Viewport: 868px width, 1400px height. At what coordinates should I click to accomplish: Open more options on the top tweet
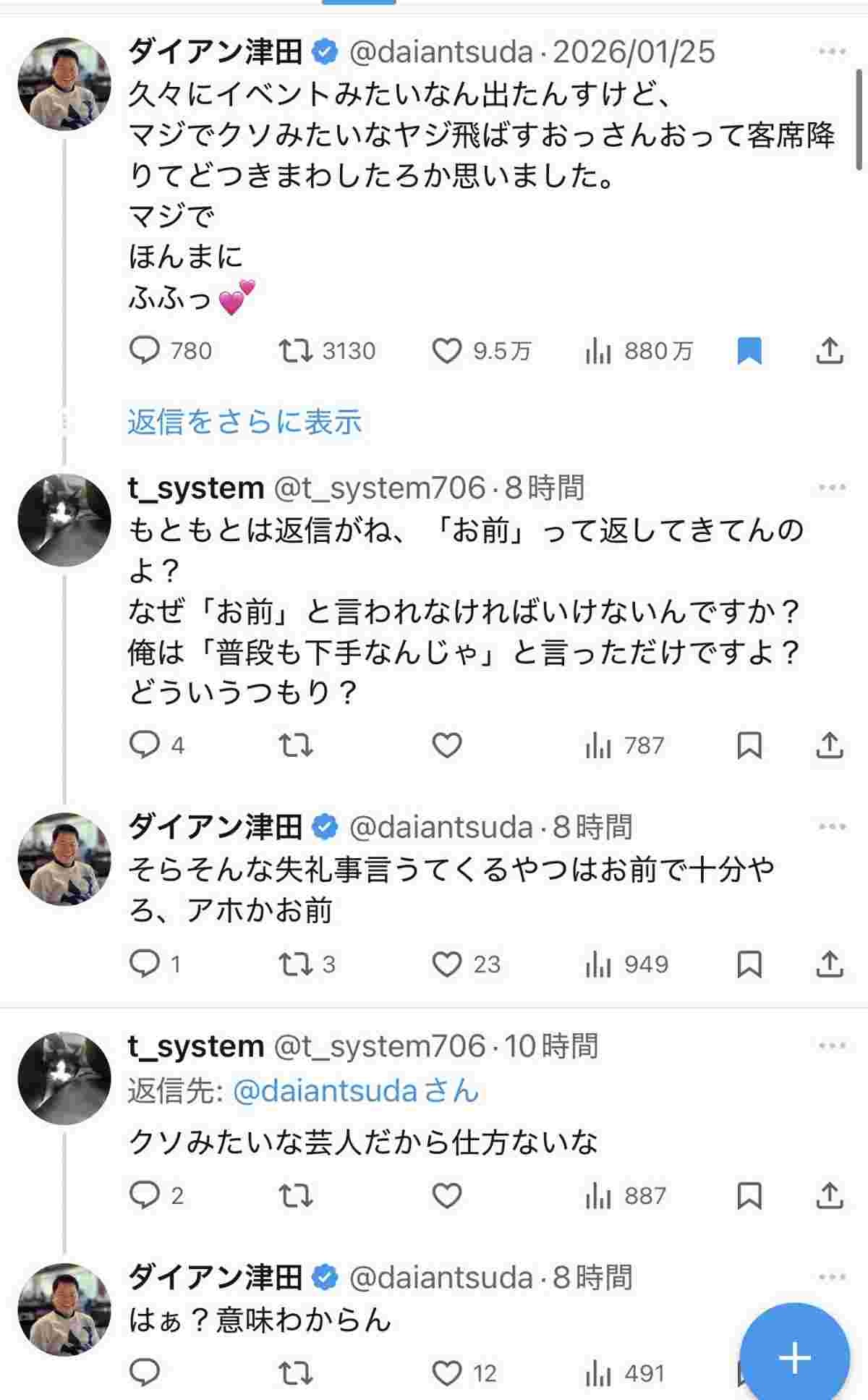(x=832, y=51)
